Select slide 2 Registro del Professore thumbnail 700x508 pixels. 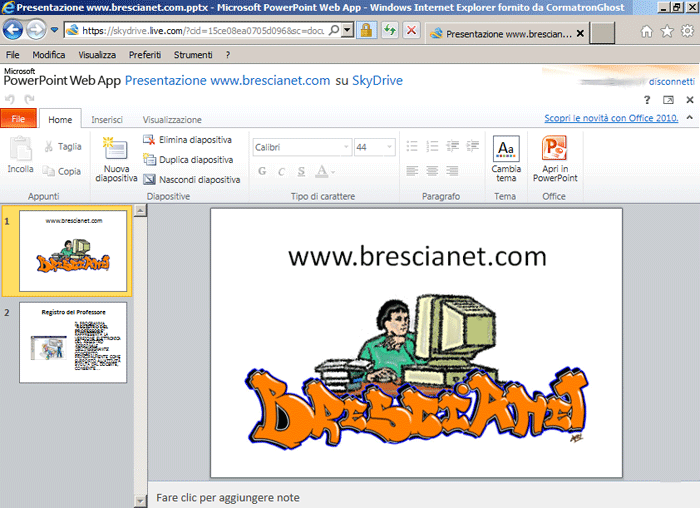click(x=73, y=342)
